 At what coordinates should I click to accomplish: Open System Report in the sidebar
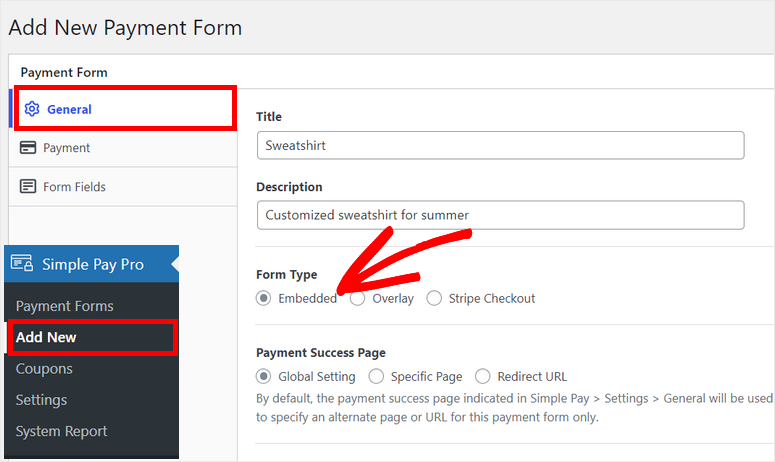click(x=61, y=431)
